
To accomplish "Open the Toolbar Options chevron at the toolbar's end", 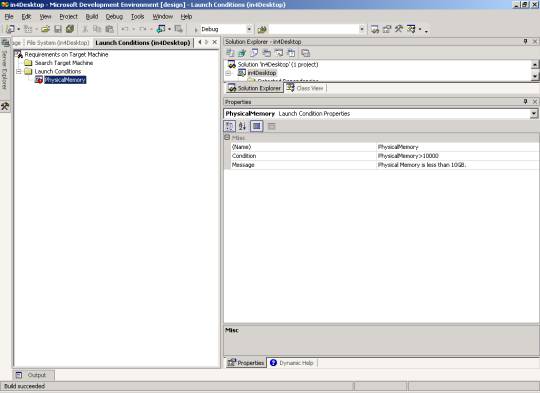I will (426, 30).
